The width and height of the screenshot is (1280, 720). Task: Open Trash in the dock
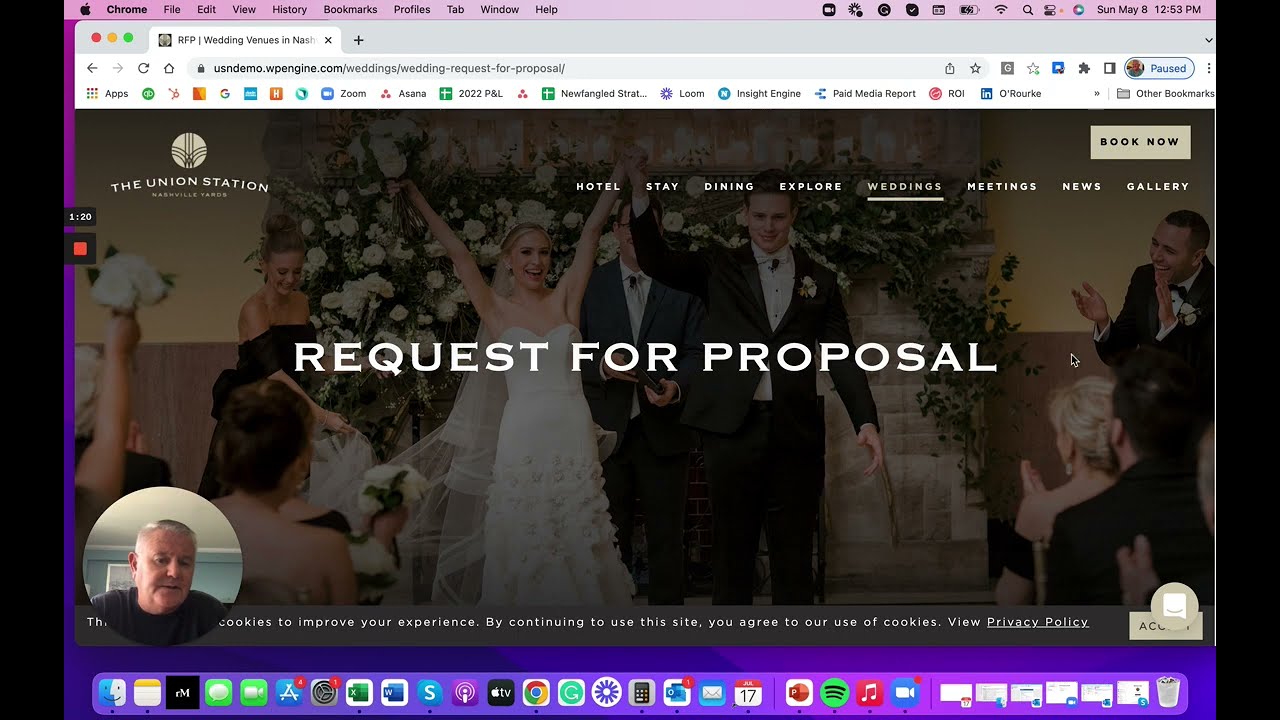coord(1168,692)
